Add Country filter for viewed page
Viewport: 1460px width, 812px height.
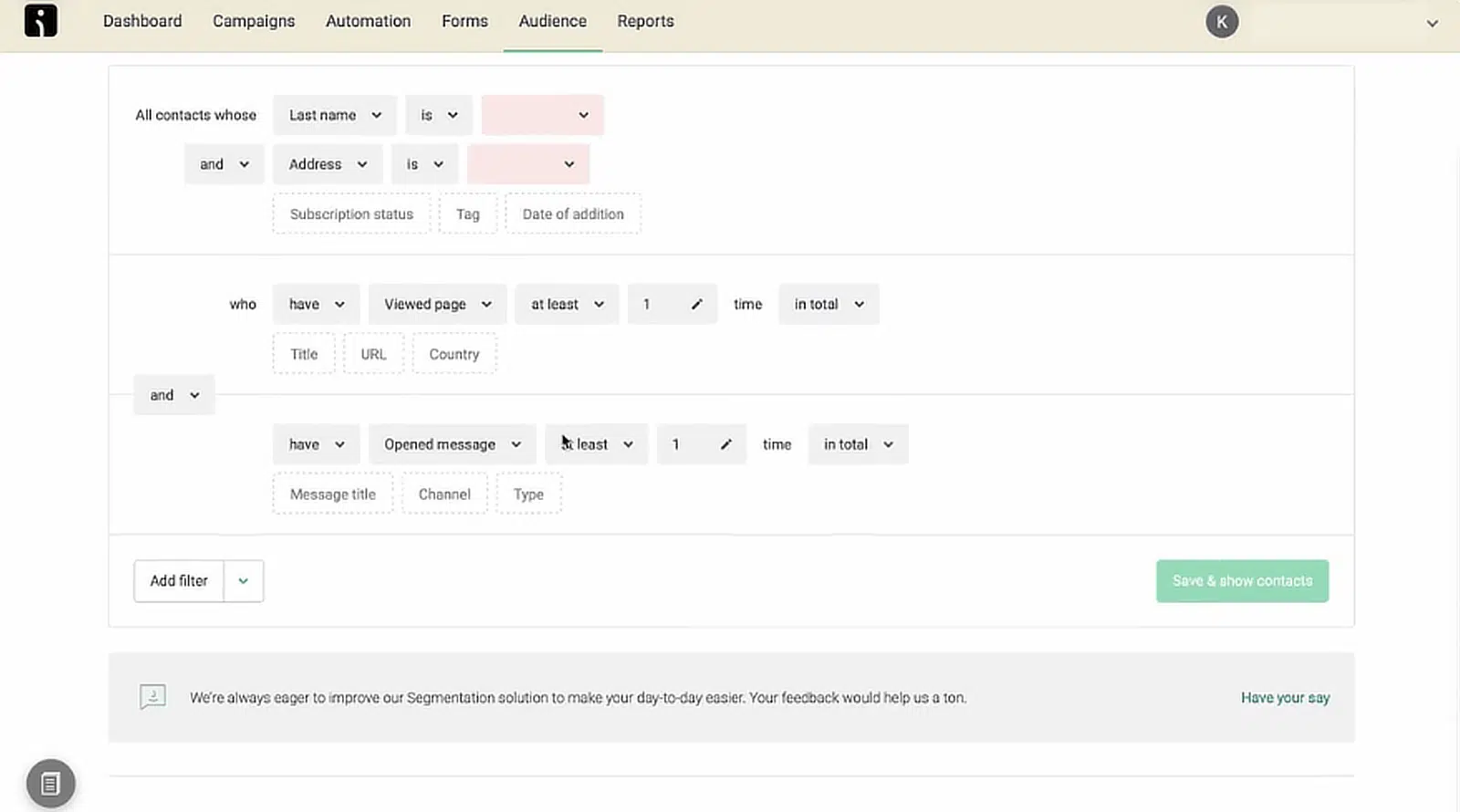tap(454, 354)
